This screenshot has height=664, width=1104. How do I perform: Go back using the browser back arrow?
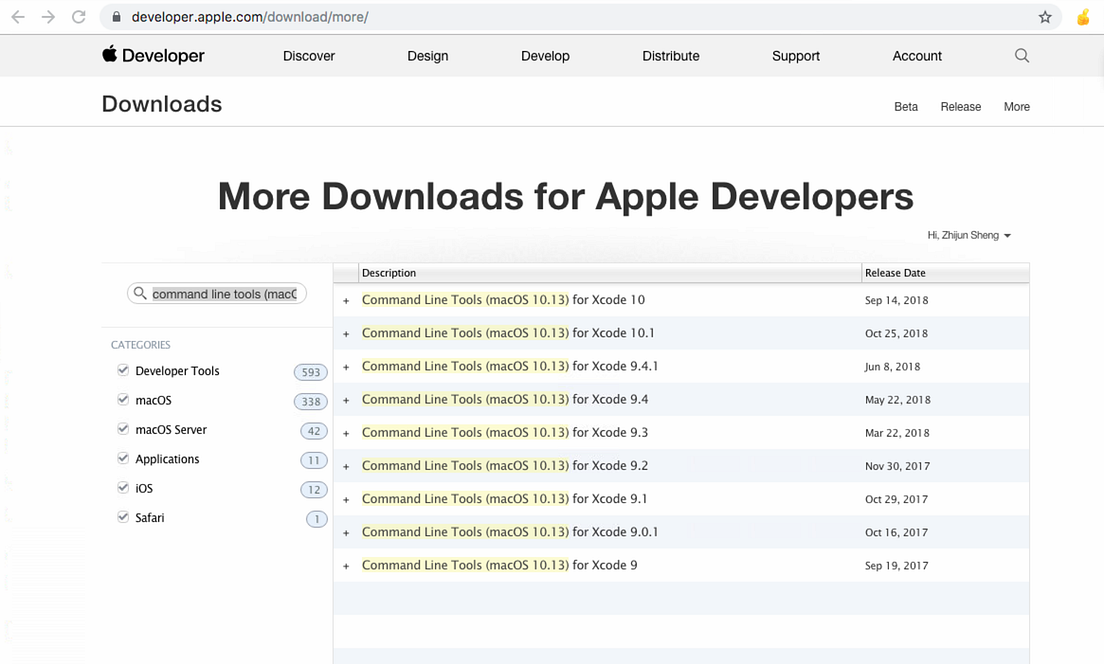point(17,16)
